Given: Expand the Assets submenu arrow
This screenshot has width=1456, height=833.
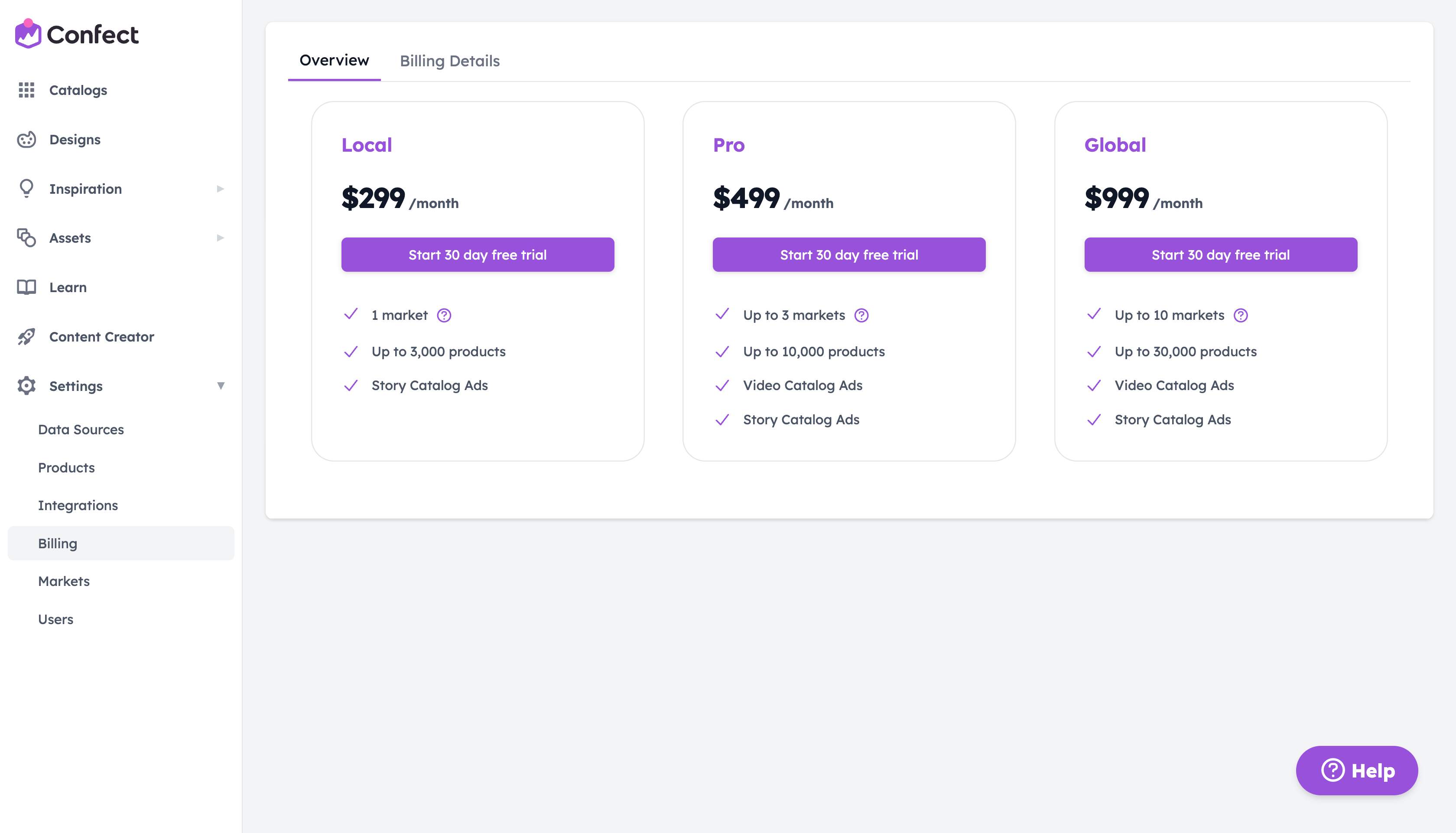Looking at the screenshot, I should [220, 238].
